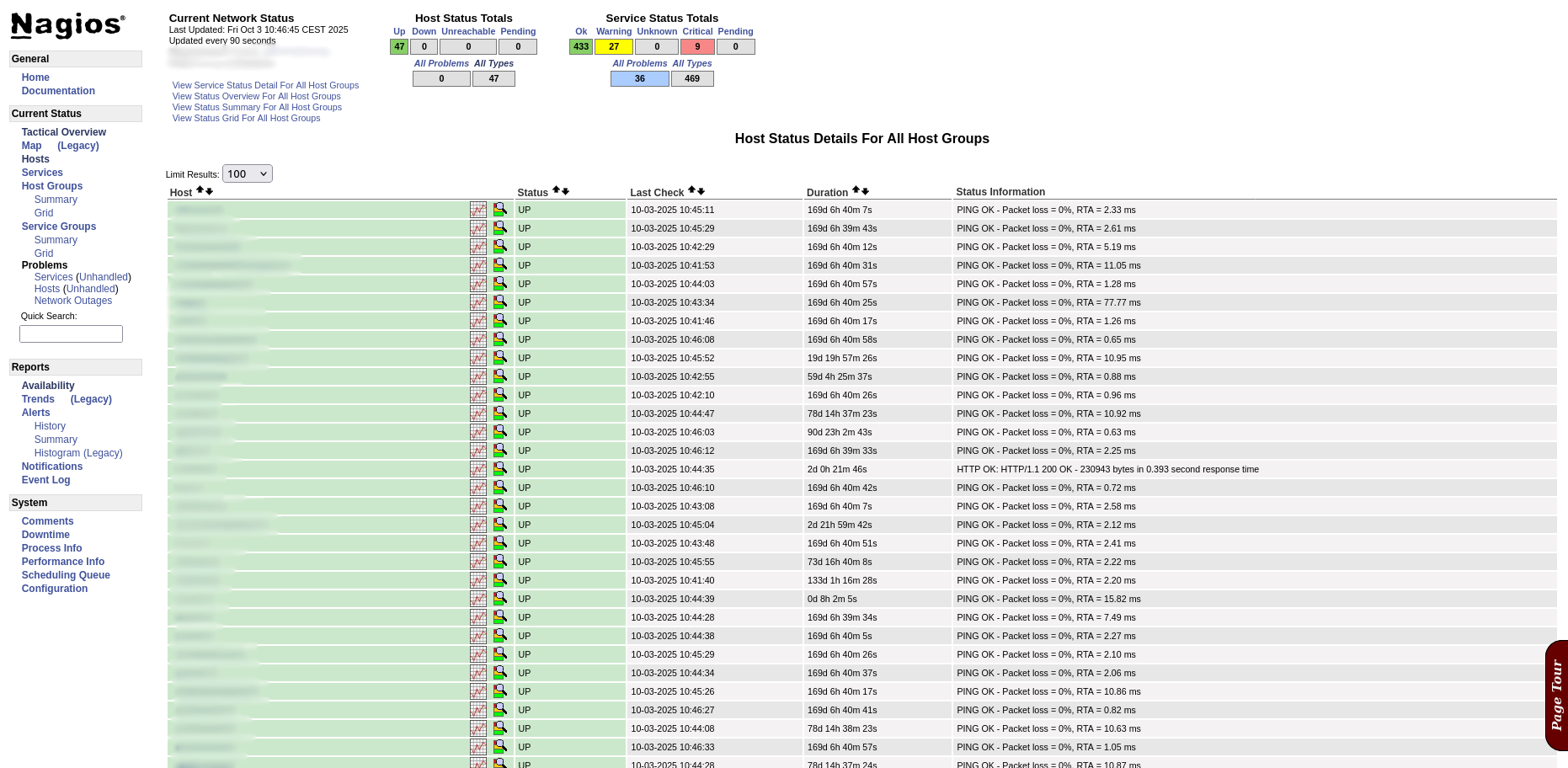The width and height of the screenshot is (1568, 768).
Task: Click the up sort arrow beside Last Check
Action: coord(691,191)
